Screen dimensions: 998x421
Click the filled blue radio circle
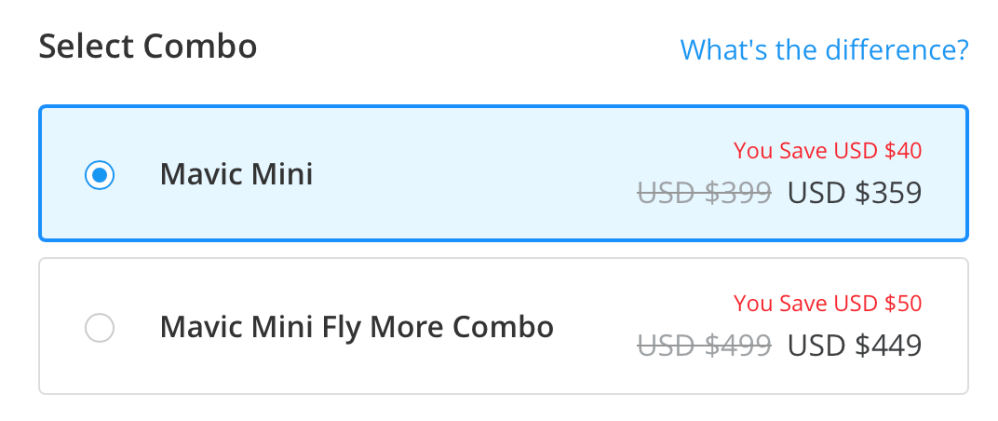tap(99, 175)
